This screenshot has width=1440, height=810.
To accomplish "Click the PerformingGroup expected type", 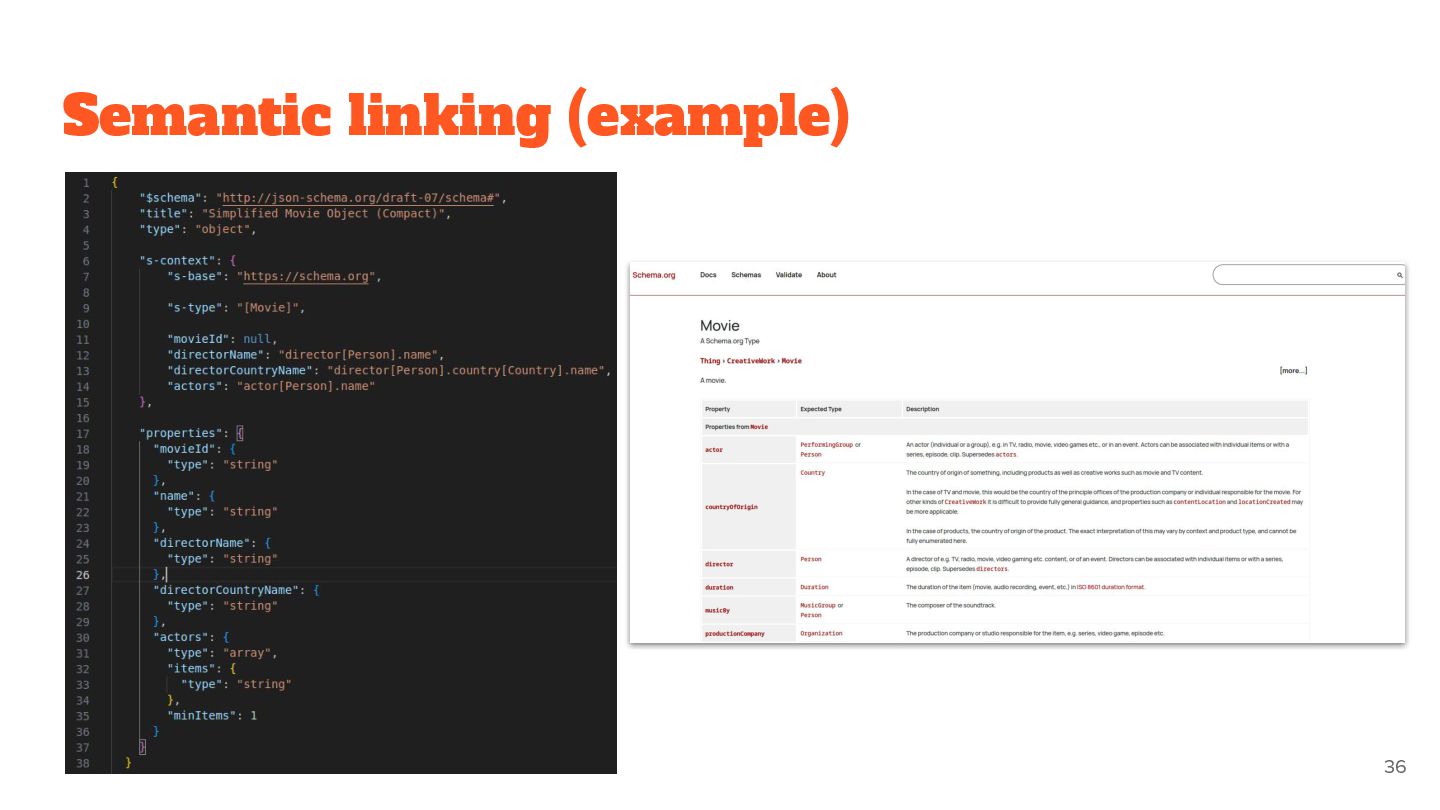I will click(826, 444).
